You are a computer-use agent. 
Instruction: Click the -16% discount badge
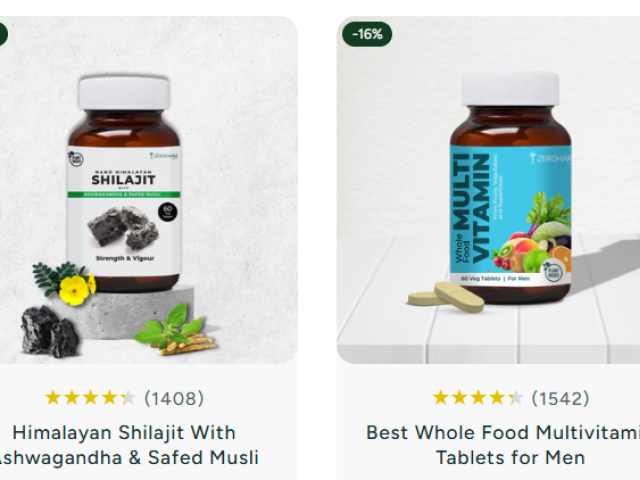367,34
